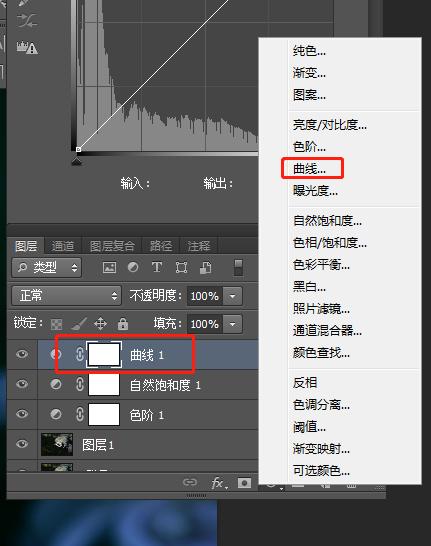Lock transparent pixels icon
The image size is (431, 546).
pyautogui.click(x=57, y=324)
